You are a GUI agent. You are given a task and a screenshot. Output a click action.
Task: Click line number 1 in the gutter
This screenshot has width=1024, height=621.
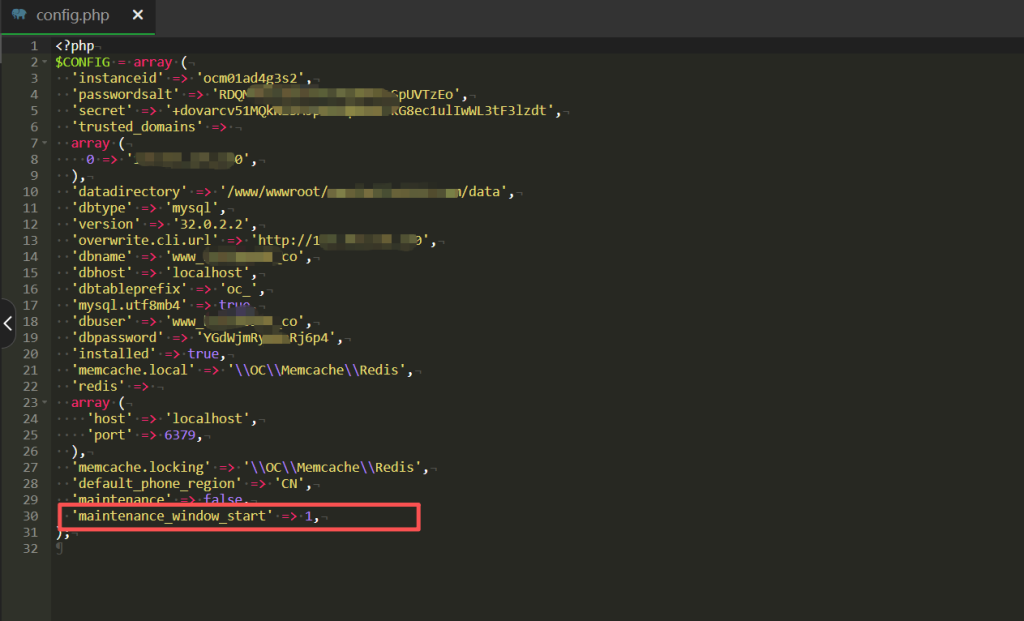tap(34, 47)
